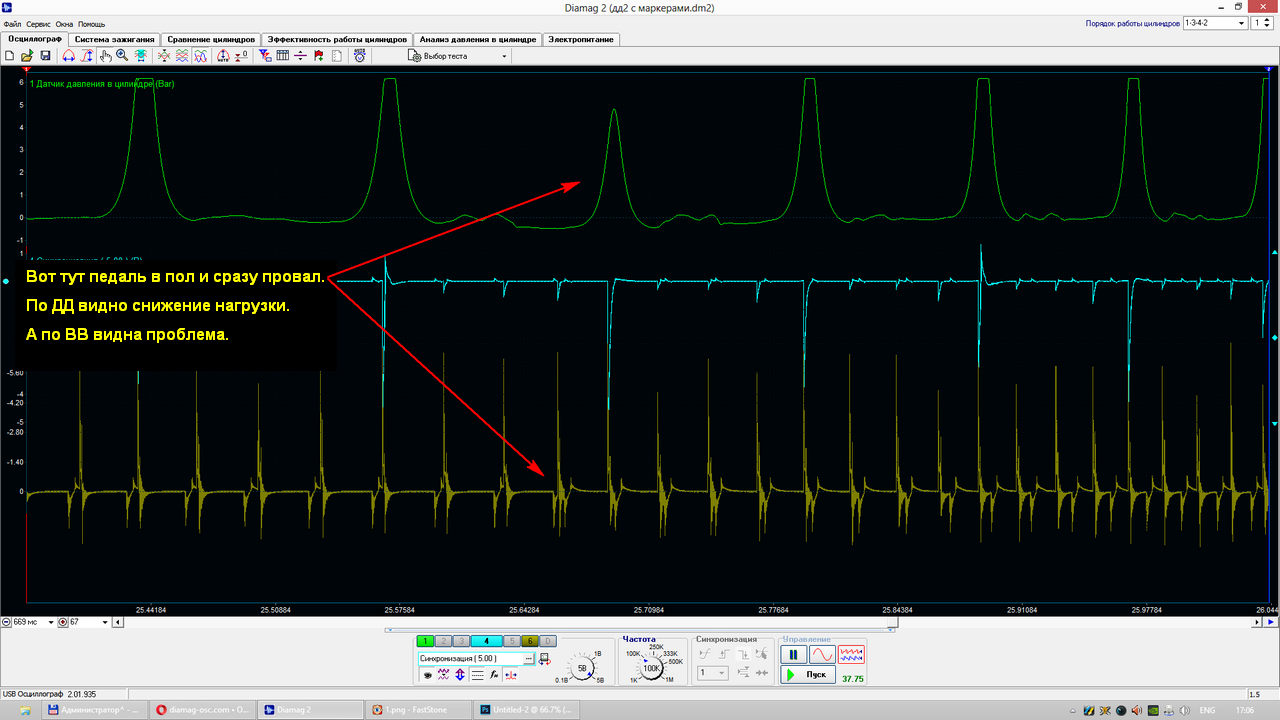Switch to Эффективность работы цилиндров tab
The width and height of the screenshot is (1280, 720).
[336, 39]
